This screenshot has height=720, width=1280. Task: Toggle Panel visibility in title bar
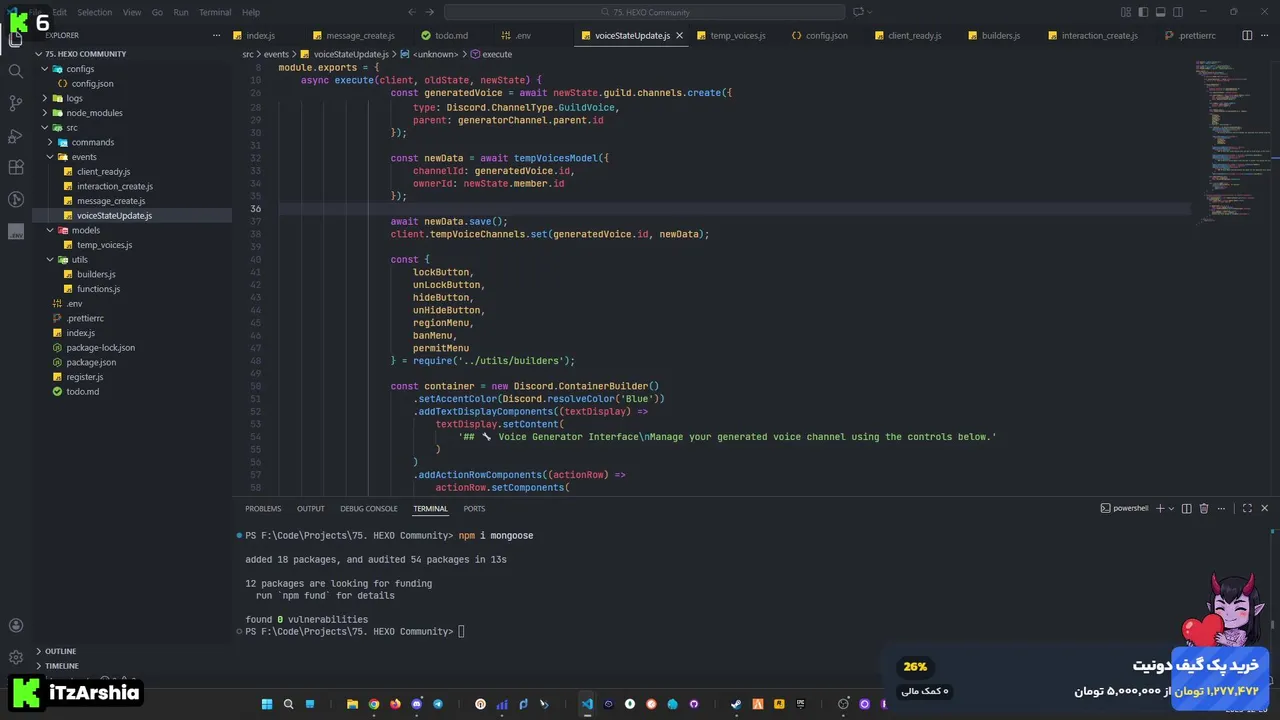coord(1161,12)
